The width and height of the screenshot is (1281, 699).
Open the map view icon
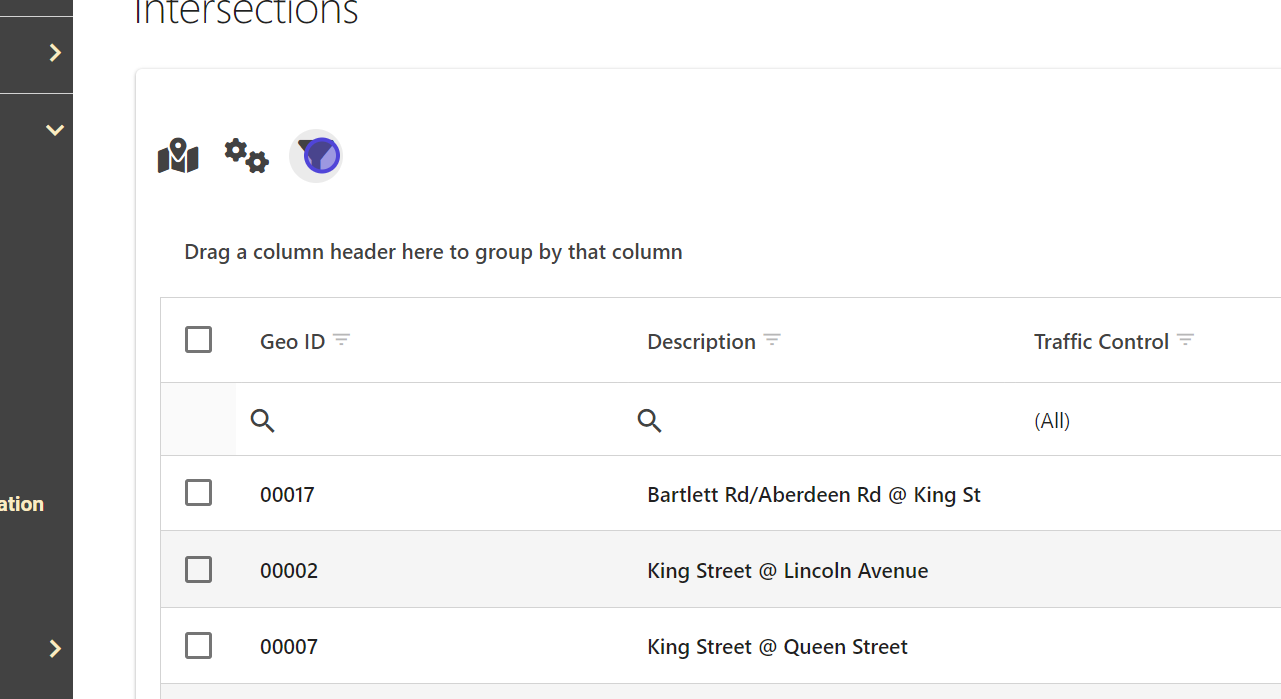178,157
